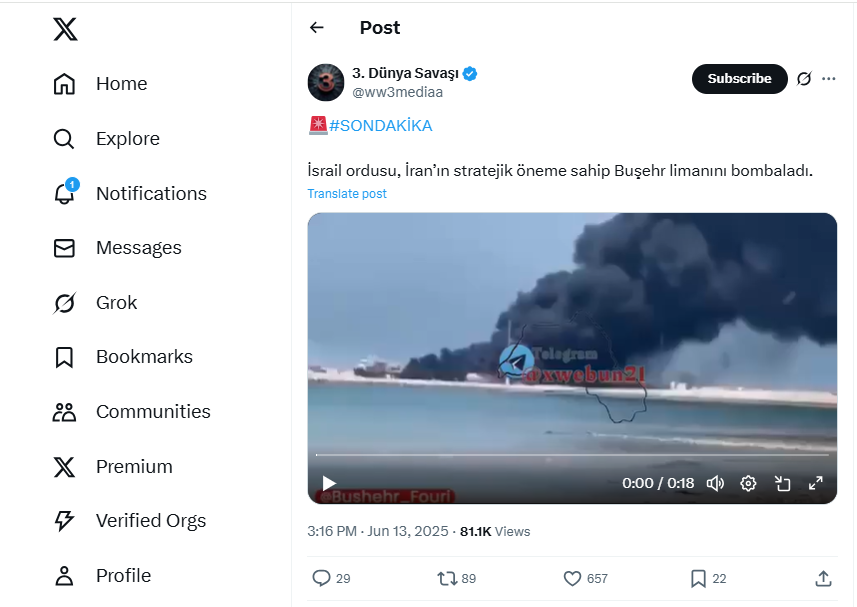Bookmark this post
The height and width of the screenshot is (607, 857).
click(698, 578)
